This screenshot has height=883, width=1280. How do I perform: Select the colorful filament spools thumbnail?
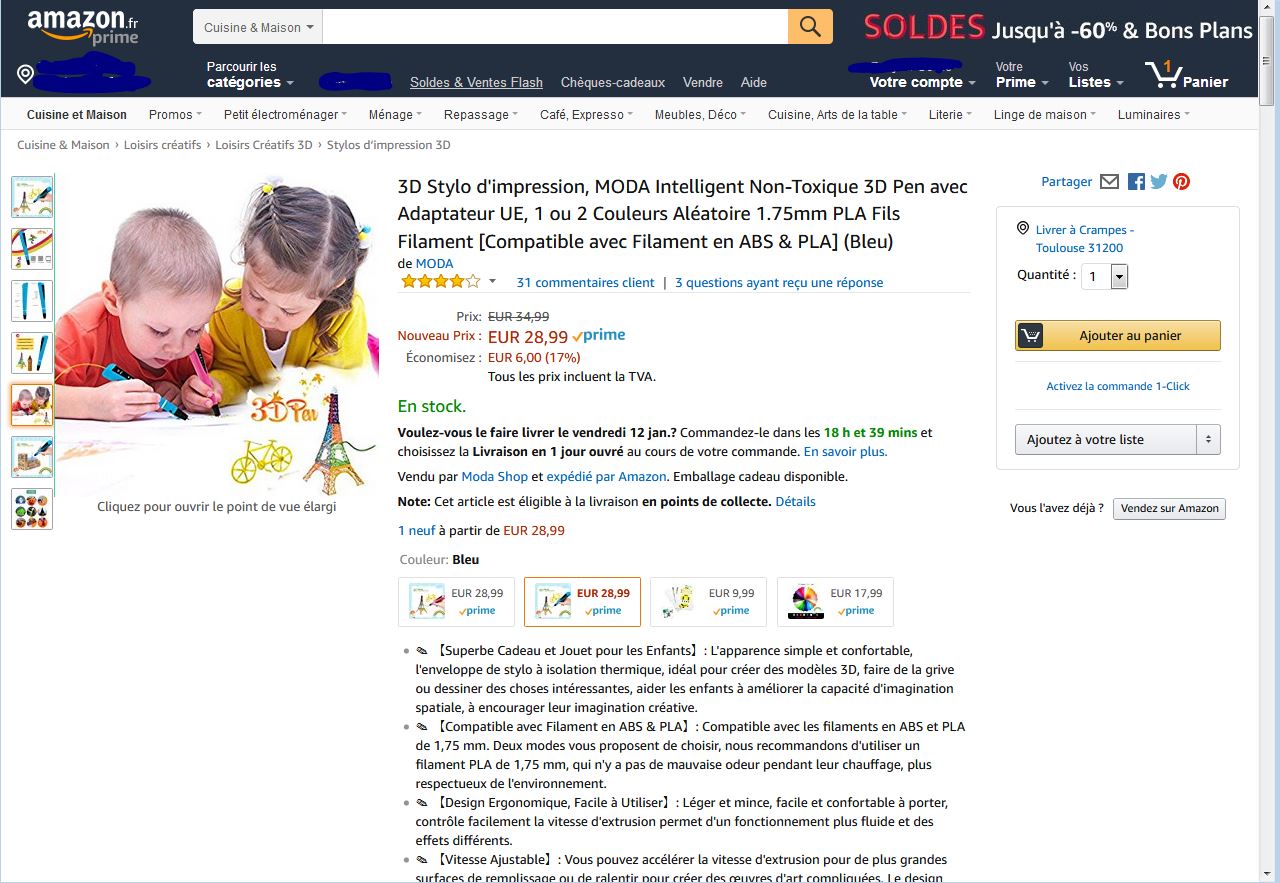[x=32, y=509]
